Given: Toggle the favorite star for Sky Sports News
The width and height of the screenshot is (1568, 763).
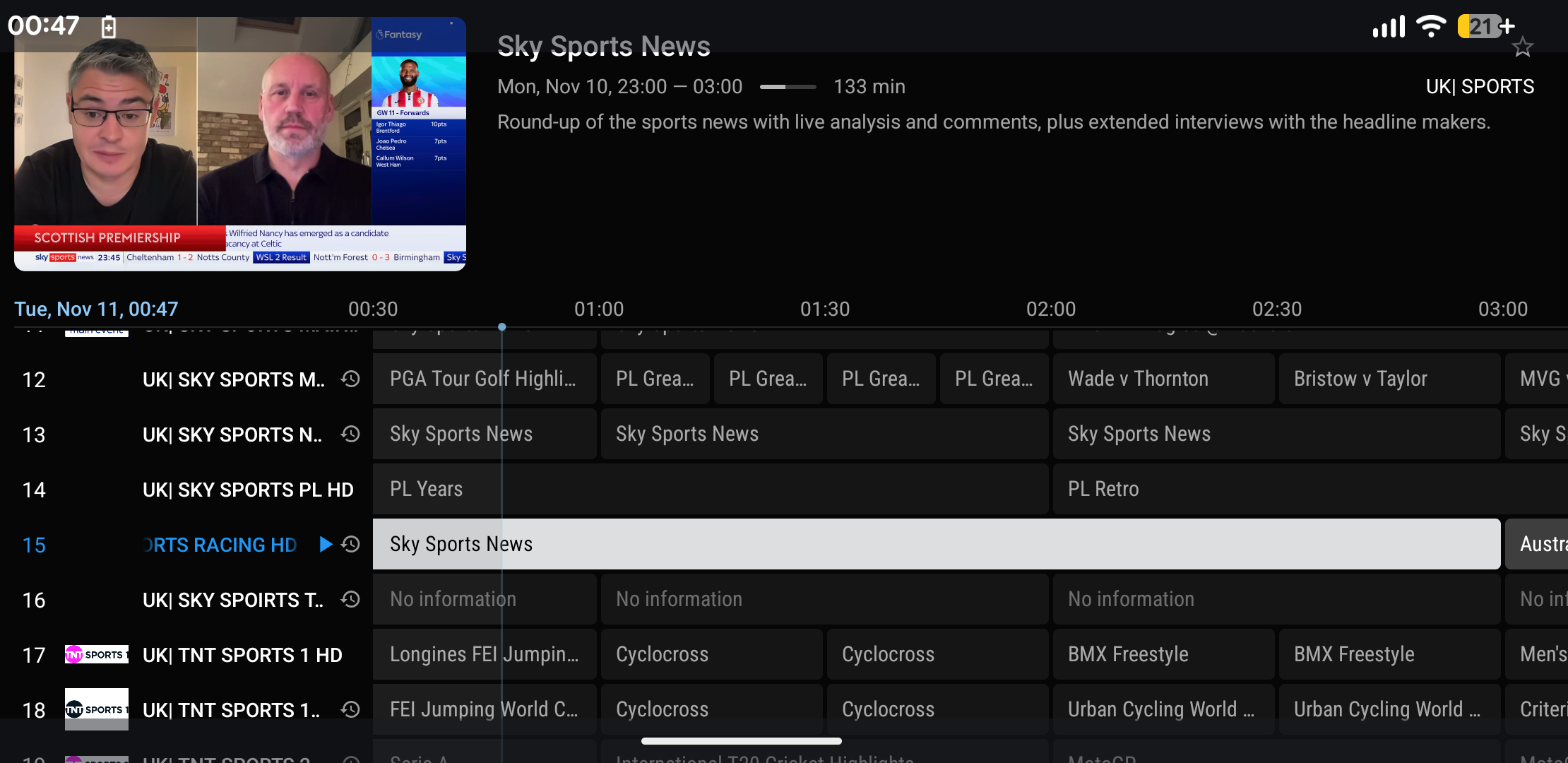Looking at the screenshot, I should [1523, 47].
